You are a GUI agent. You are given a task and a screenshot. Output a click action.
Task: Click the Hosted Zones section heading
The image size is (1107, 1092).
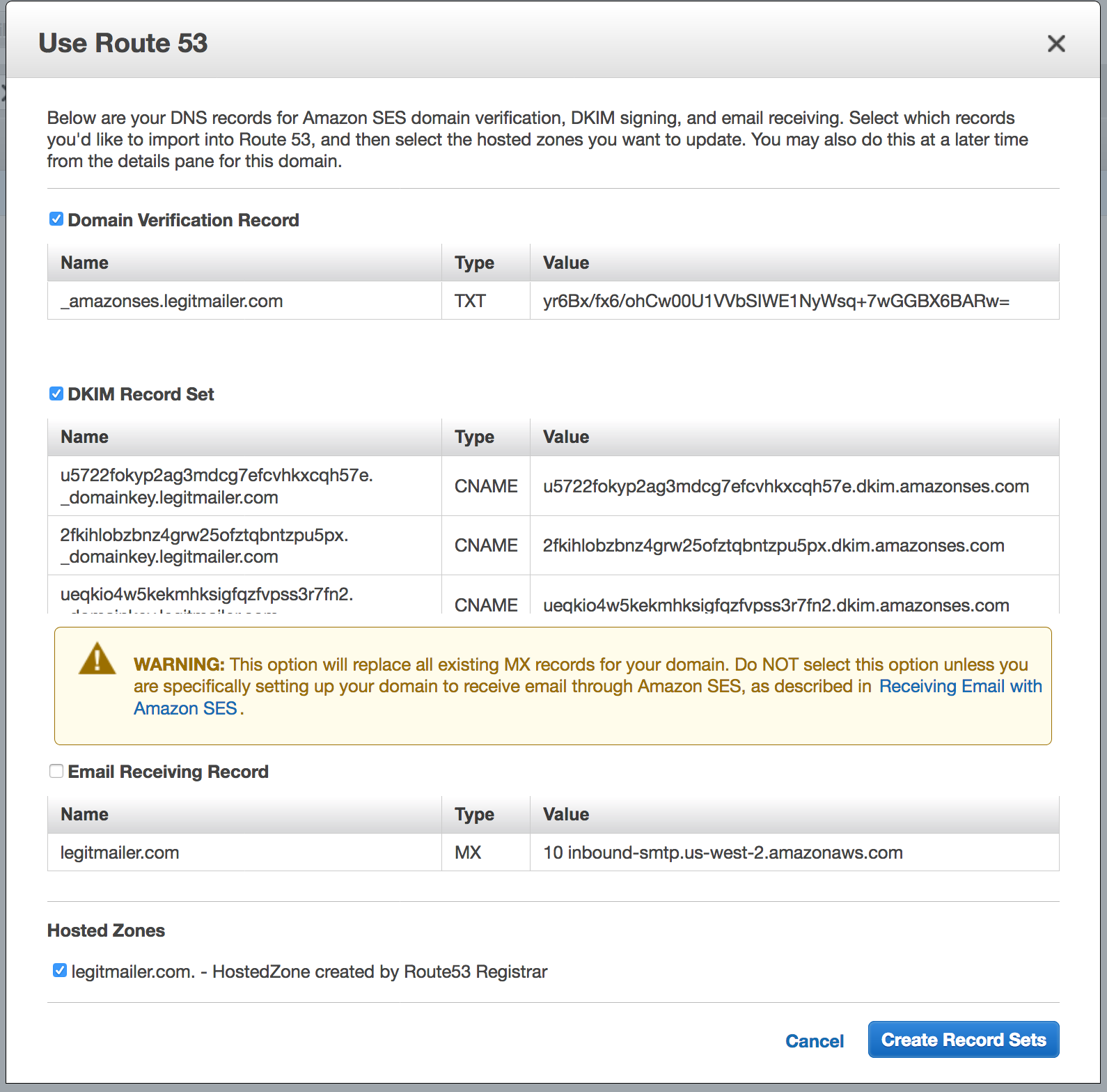(x=106, y=930)
